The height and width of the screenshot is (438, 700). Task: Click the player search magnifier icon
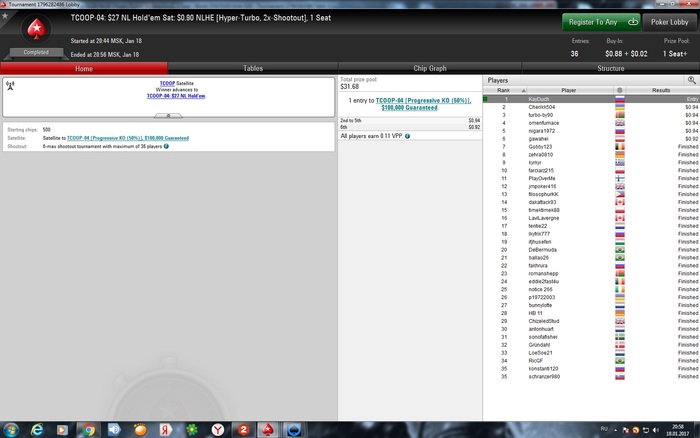point(692,80)
